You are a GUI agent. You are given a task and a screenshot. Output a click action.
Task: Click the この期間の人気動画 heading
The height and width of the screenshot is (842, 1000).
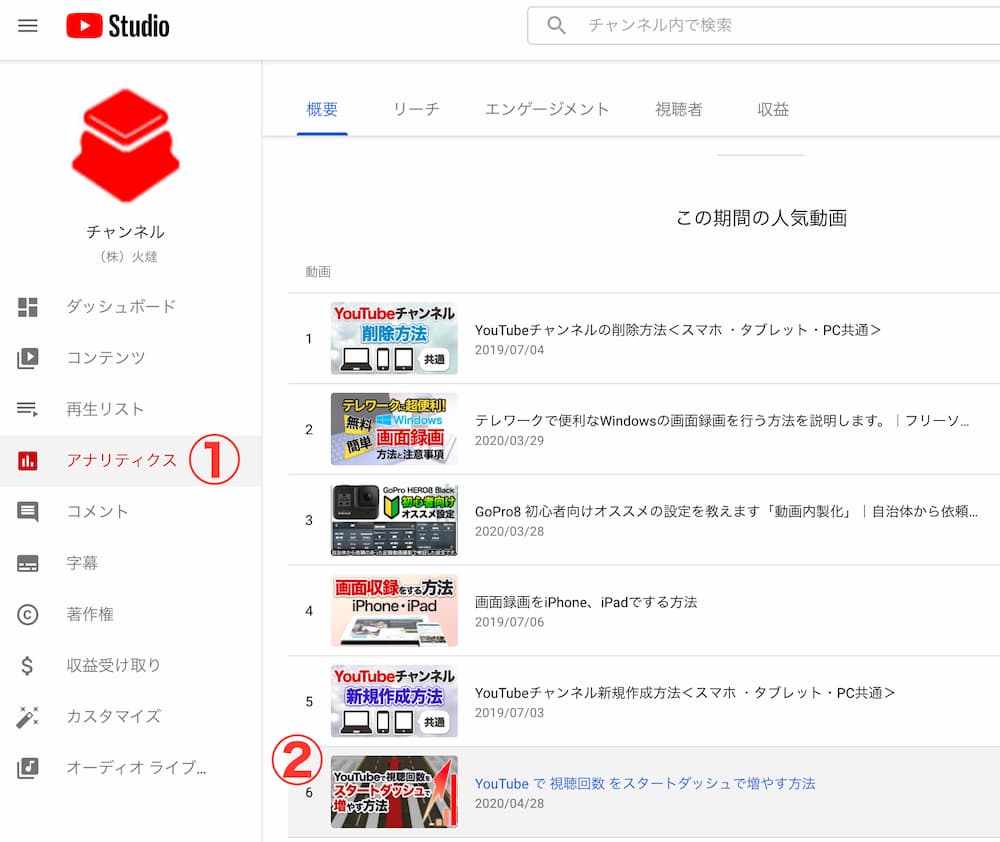point(761,218)
